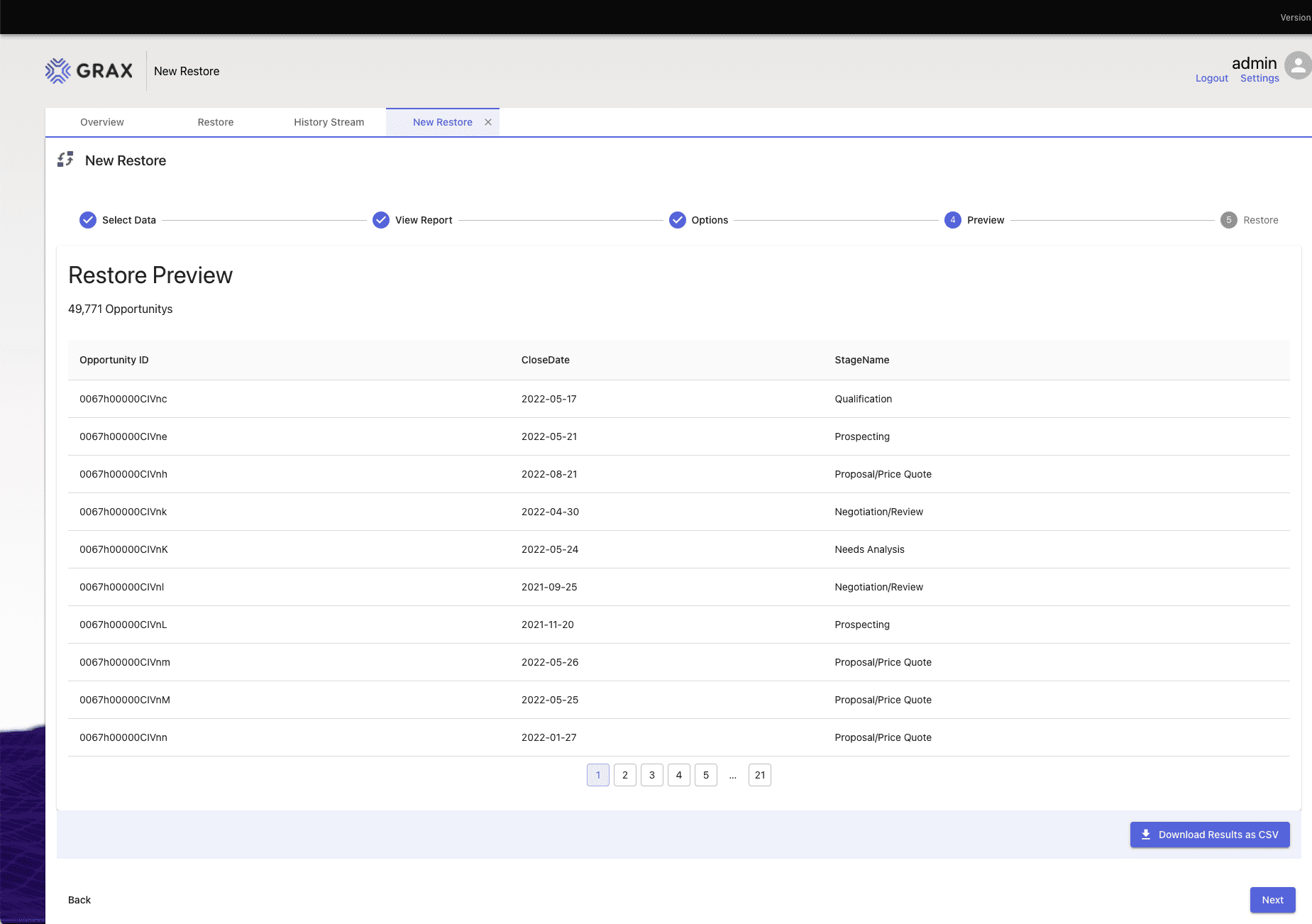Download Results as CSV

[x=1210, y=835]
